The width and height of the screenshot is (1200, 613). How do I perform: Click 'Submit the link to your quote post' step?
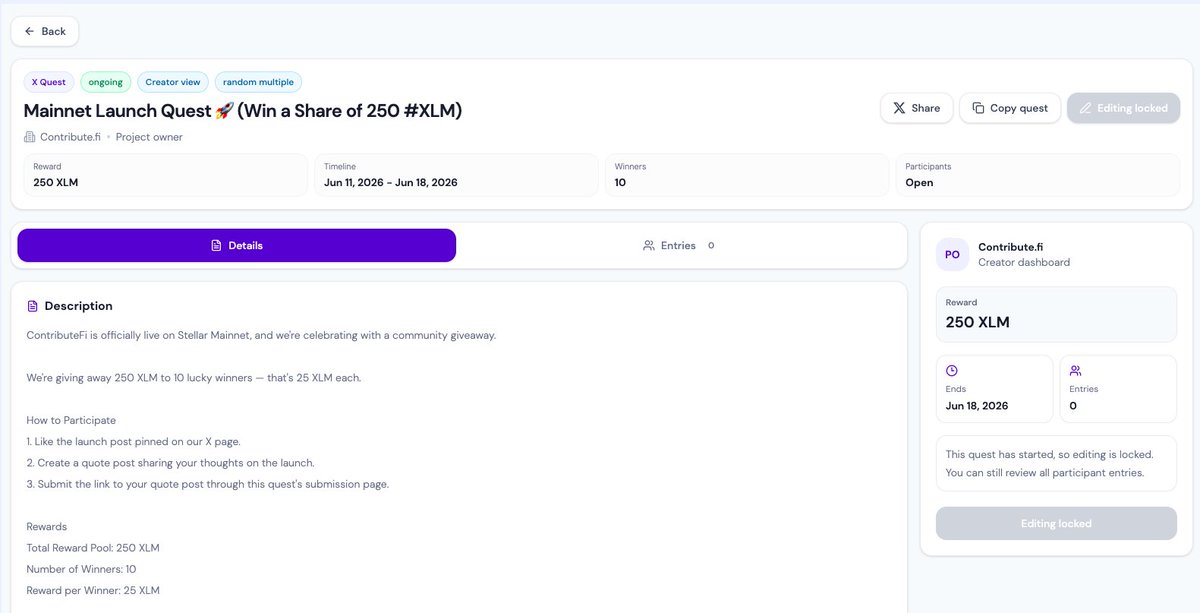[208, 484]
